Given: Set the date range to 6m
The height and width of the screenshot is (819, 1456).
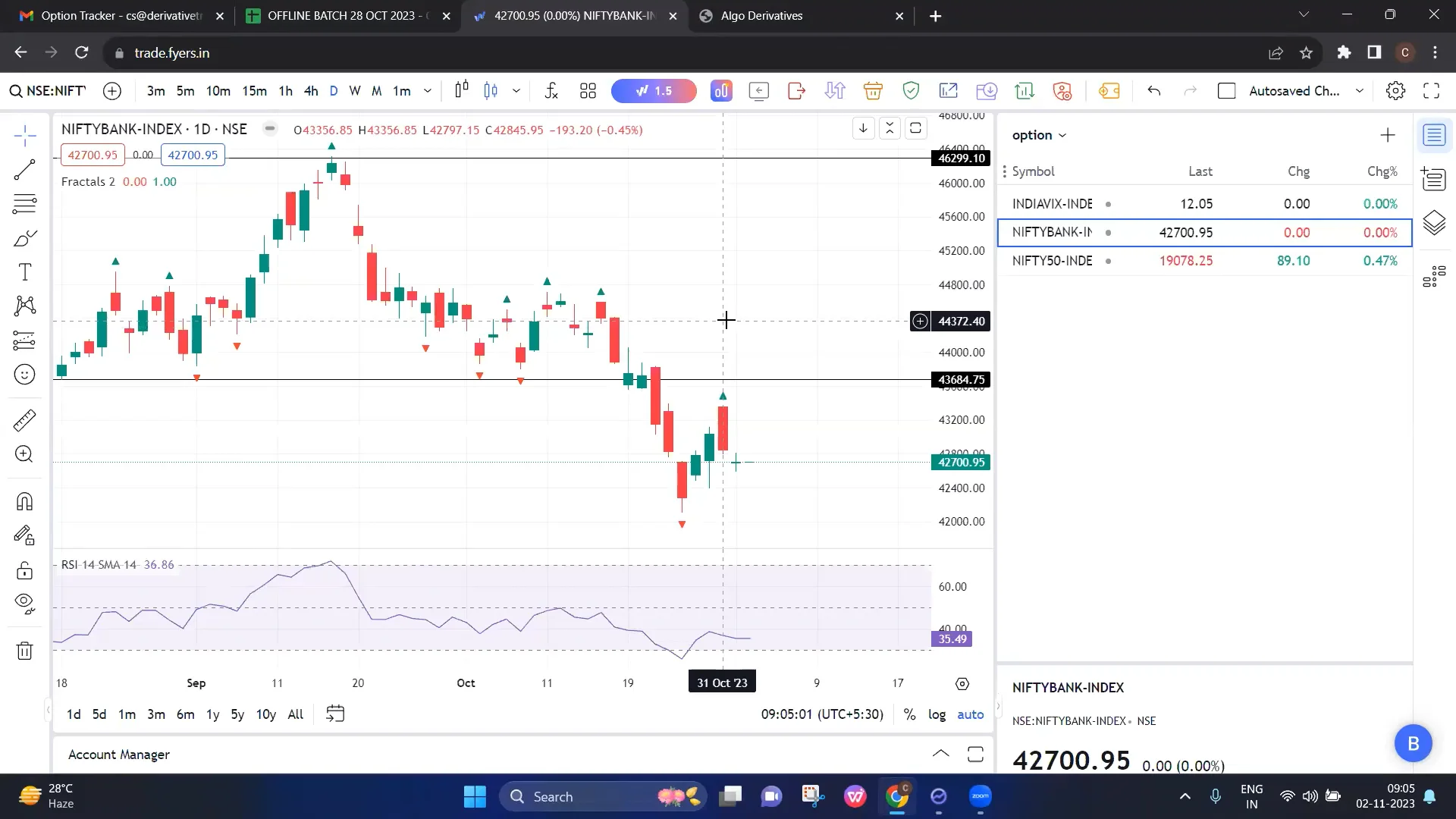Looking at the screenshot, I should click(x=185, y=714).
